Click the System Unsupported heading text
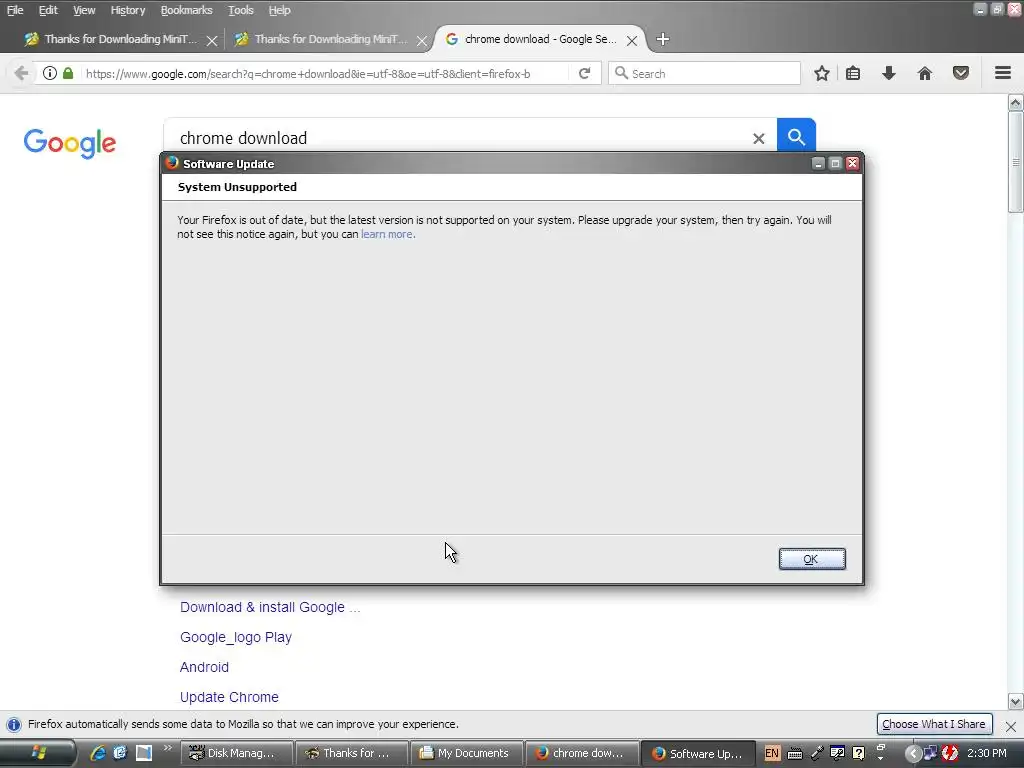Screen dimensions: 1024x768 pyautogui.click(x=237, y=187)
